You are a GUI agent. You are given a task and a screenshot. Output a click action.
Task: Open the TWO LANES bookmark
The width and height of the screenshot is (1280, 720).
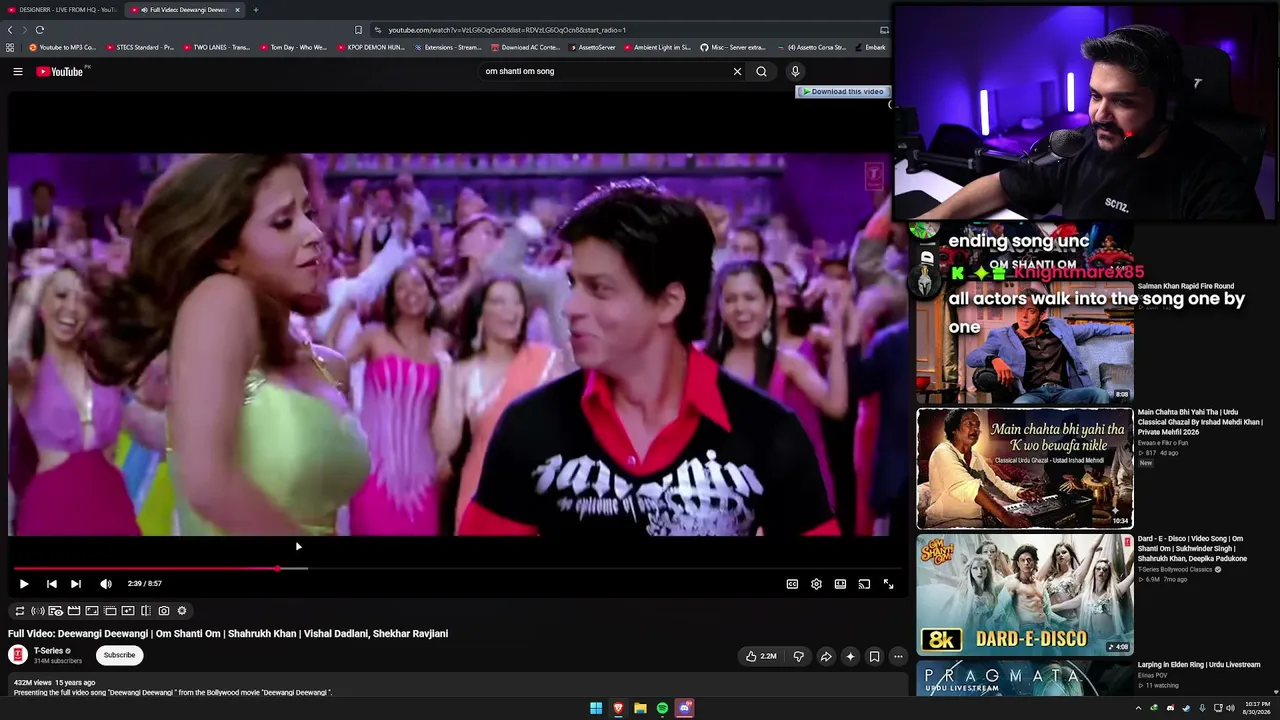[216, 47]
